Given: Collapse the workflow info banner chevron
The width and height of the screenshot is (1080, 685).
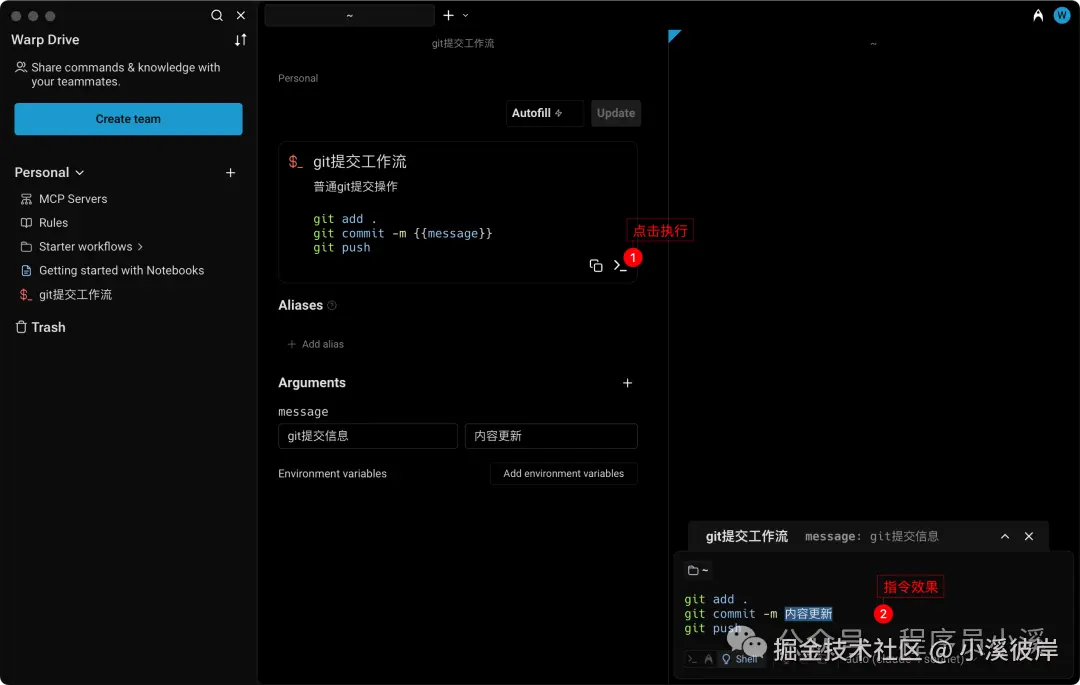Looking at the screenshot, I should pyautogui.click(x=1005, y=536).
